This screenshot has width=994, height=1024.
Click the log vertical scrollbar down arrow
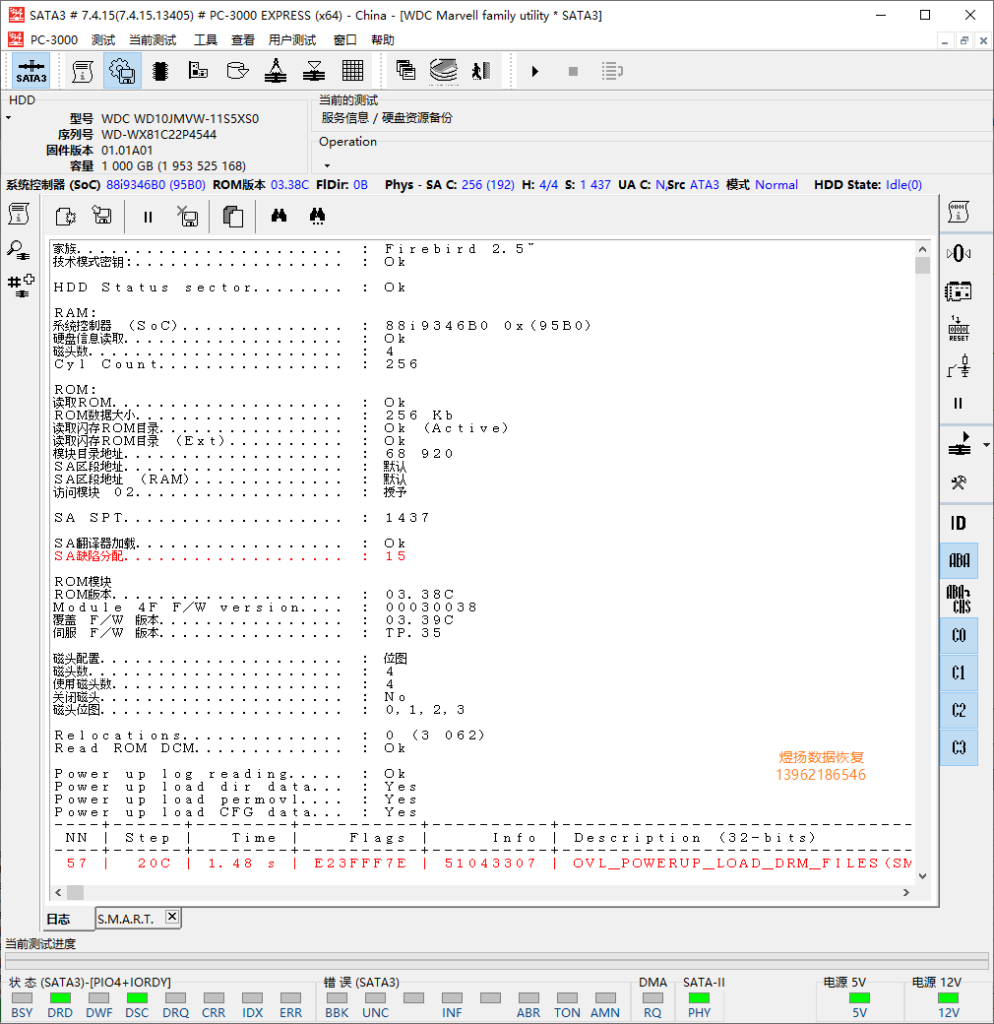click(922, 876)
